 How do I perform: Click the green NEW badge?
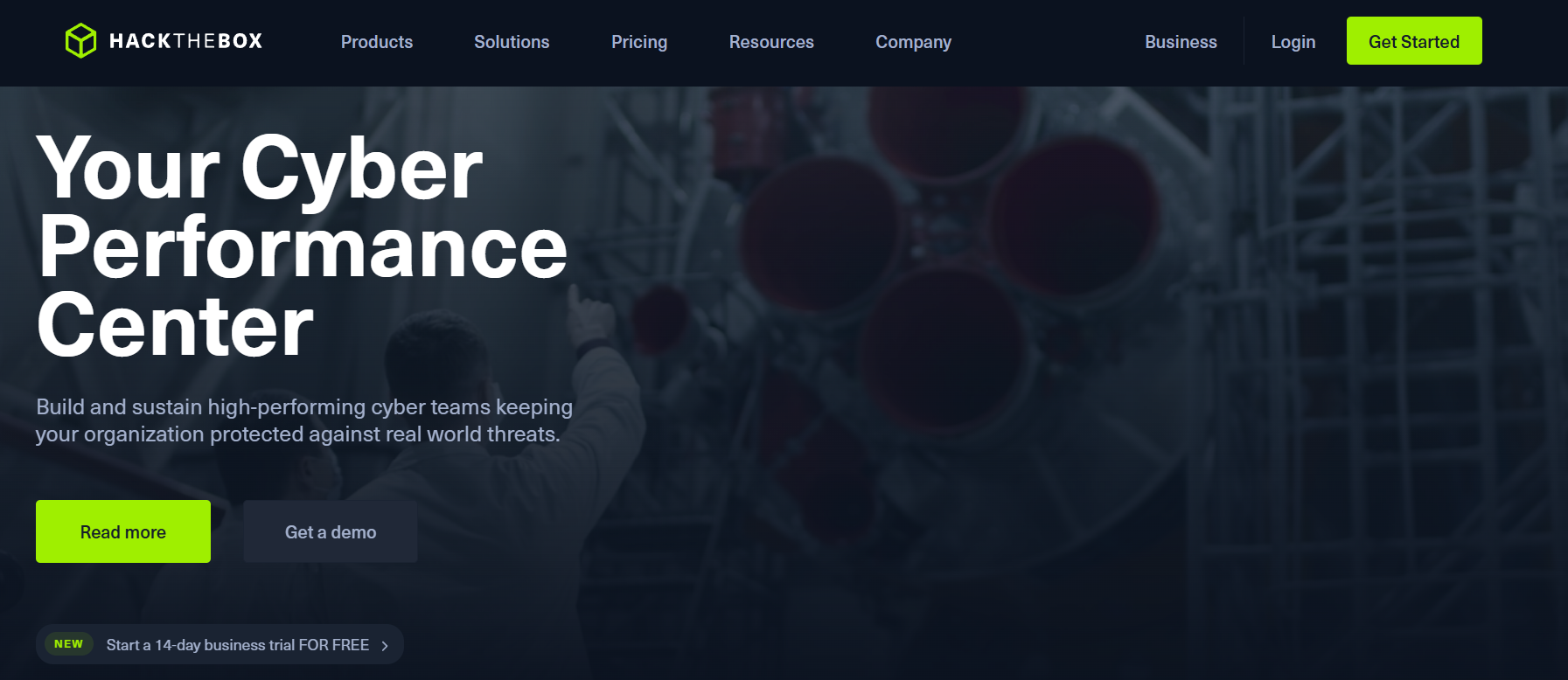[68, 644]
